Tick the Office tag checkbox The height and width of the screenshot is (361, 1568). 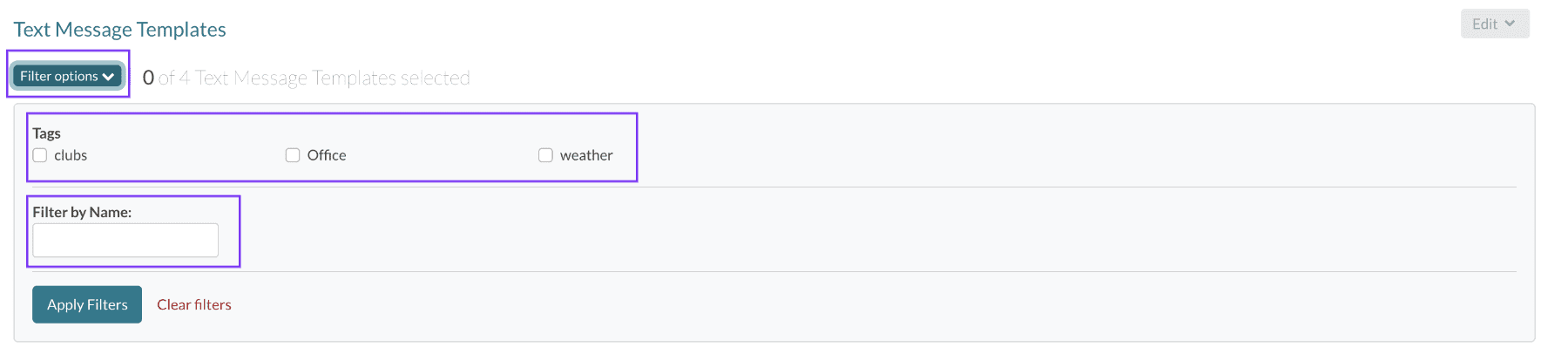click(x=293, y=155)
